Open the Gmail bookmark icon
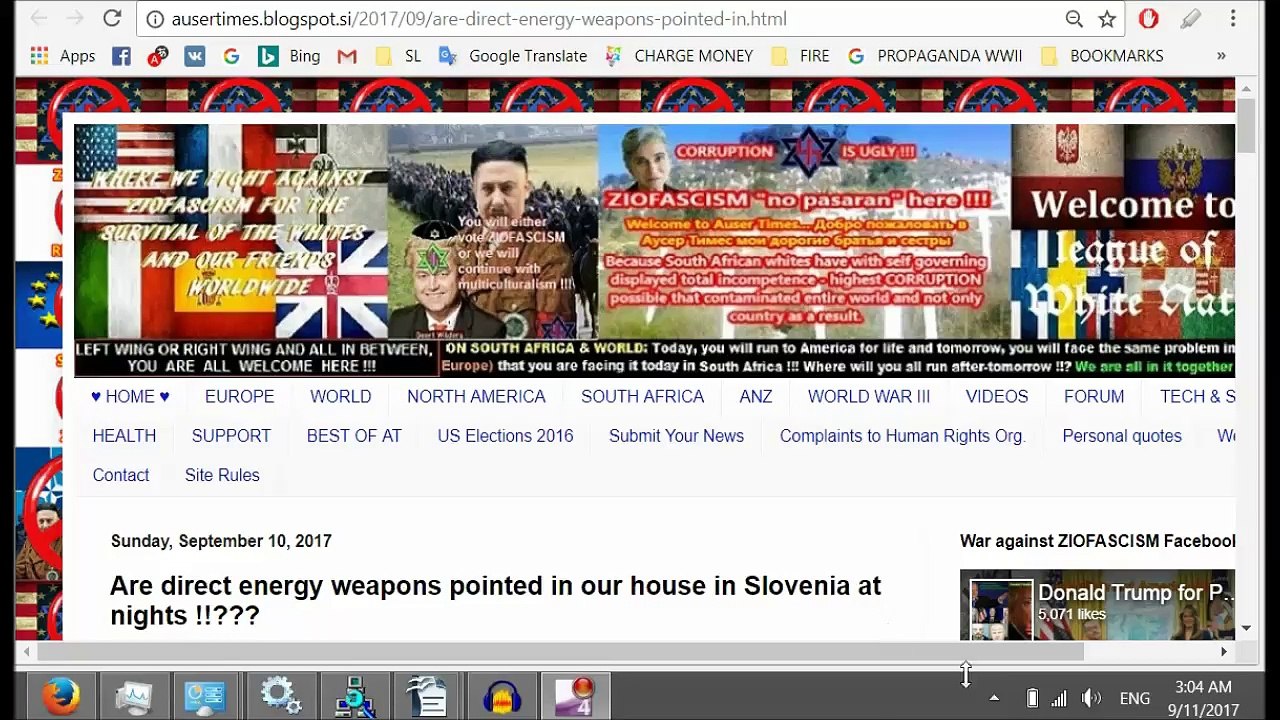The width and height of the screenshot is (1280, 720). coord(347,56)
